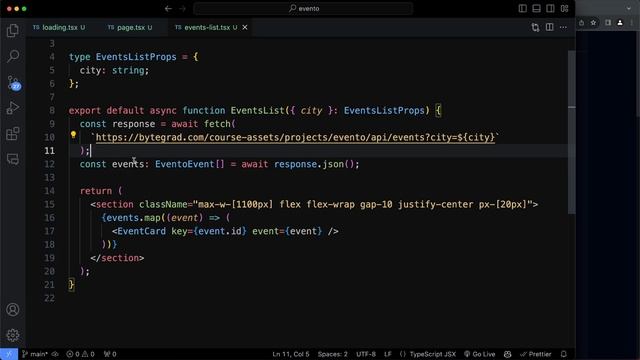Open the customize layout icon
The image size is (640, 360).
pyautogui.click(x=564, y=9)
